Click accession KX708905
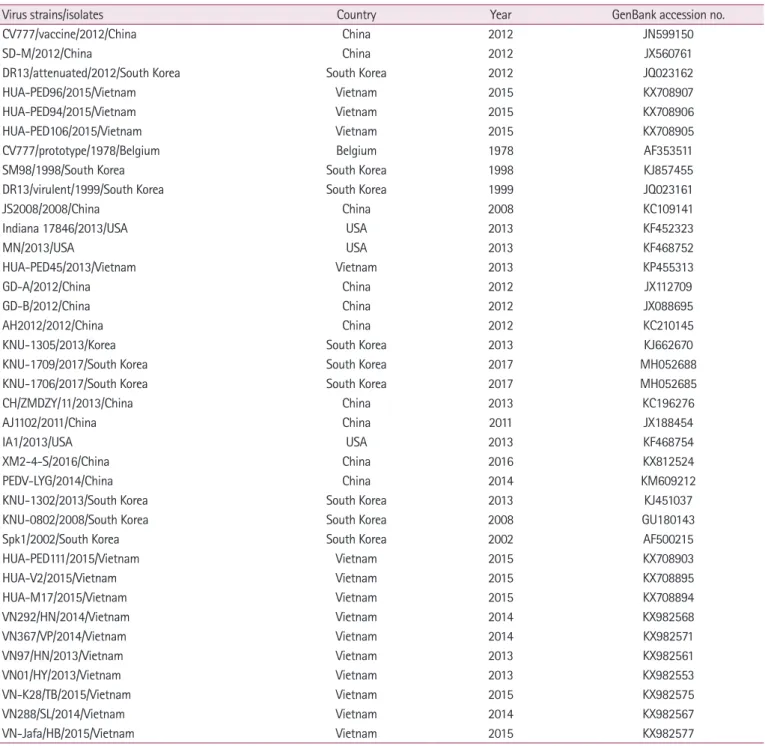 click(668, 131)
